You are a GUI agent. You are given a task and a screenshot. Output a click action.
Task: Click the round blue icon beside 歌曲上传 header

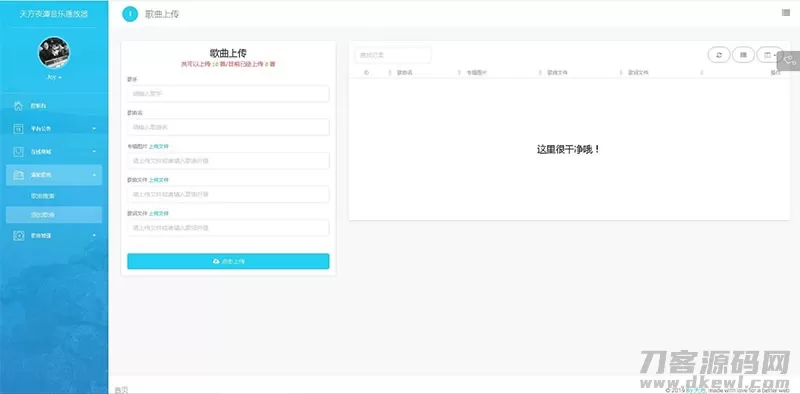coord(130,14)
